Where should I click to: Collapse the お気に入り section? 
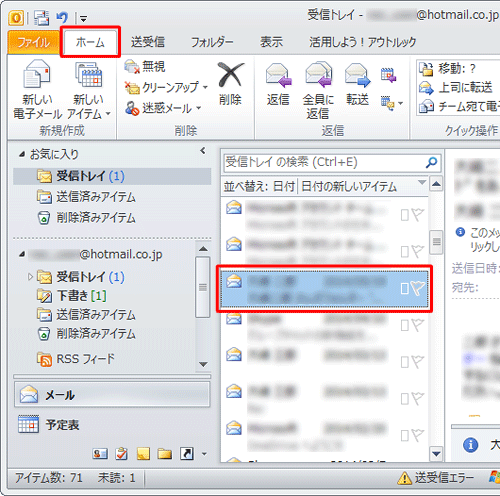coord(22,154)
